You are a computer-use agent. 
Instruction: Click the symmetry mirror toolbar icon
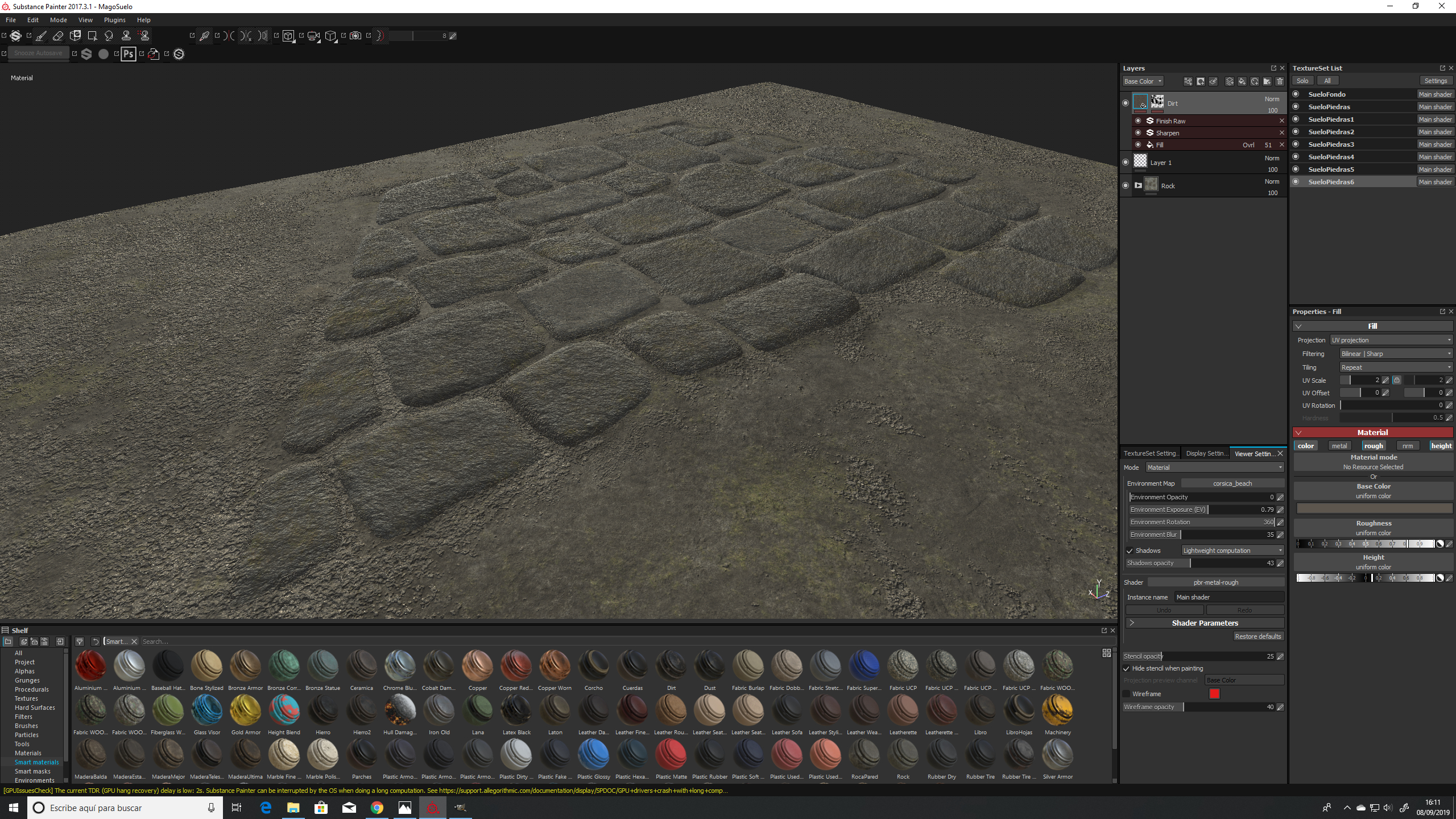pyautogui.click(x=229, y=36)
